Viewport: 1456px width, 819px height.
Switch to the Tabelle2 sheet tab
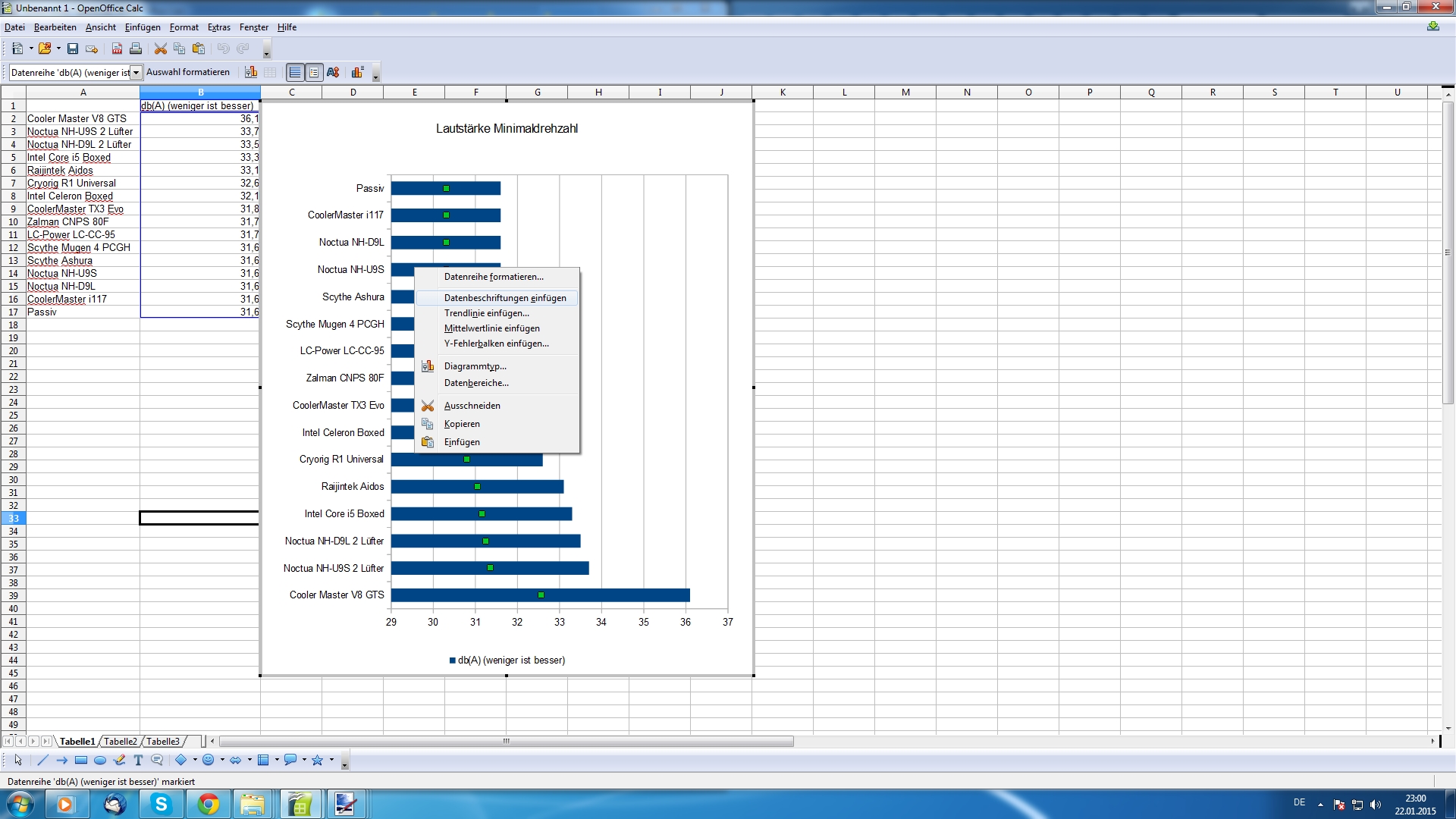[x=121, y=742]
